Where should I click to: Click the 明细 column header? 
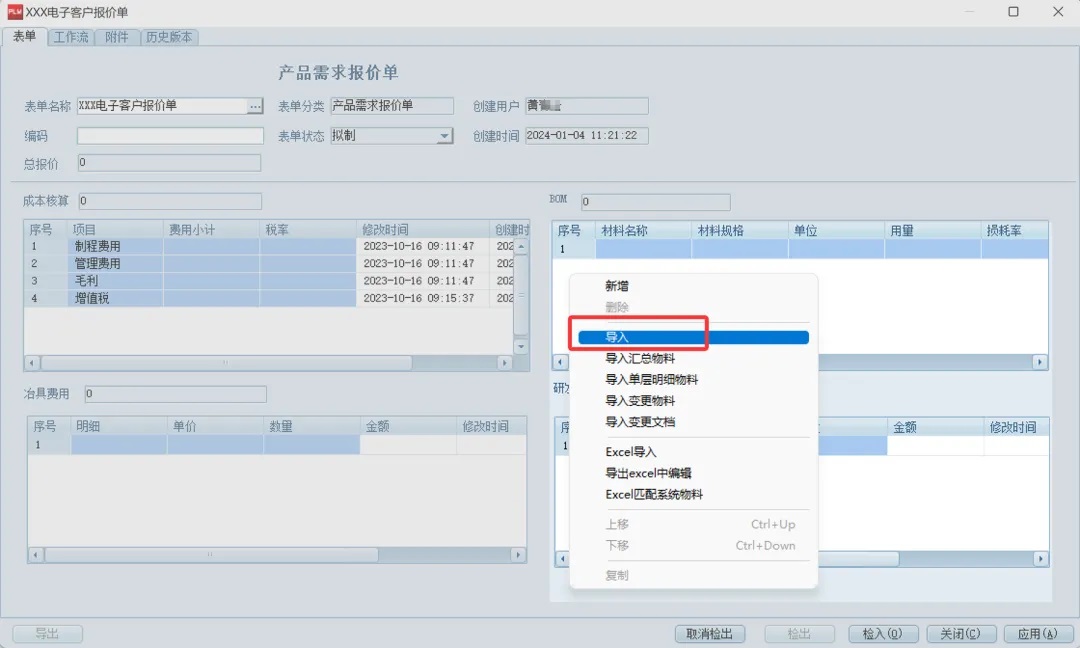click(x=118, y=426)
